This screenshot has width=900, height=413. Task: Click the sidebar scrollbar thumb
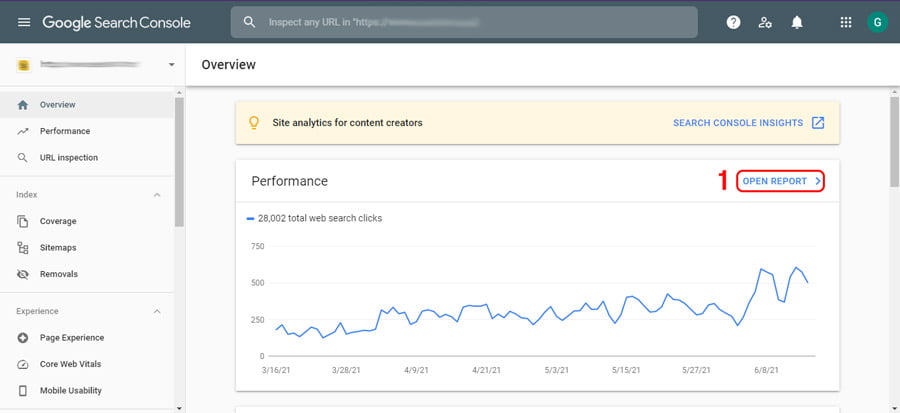pyautogui.click(x=179, y=162)
